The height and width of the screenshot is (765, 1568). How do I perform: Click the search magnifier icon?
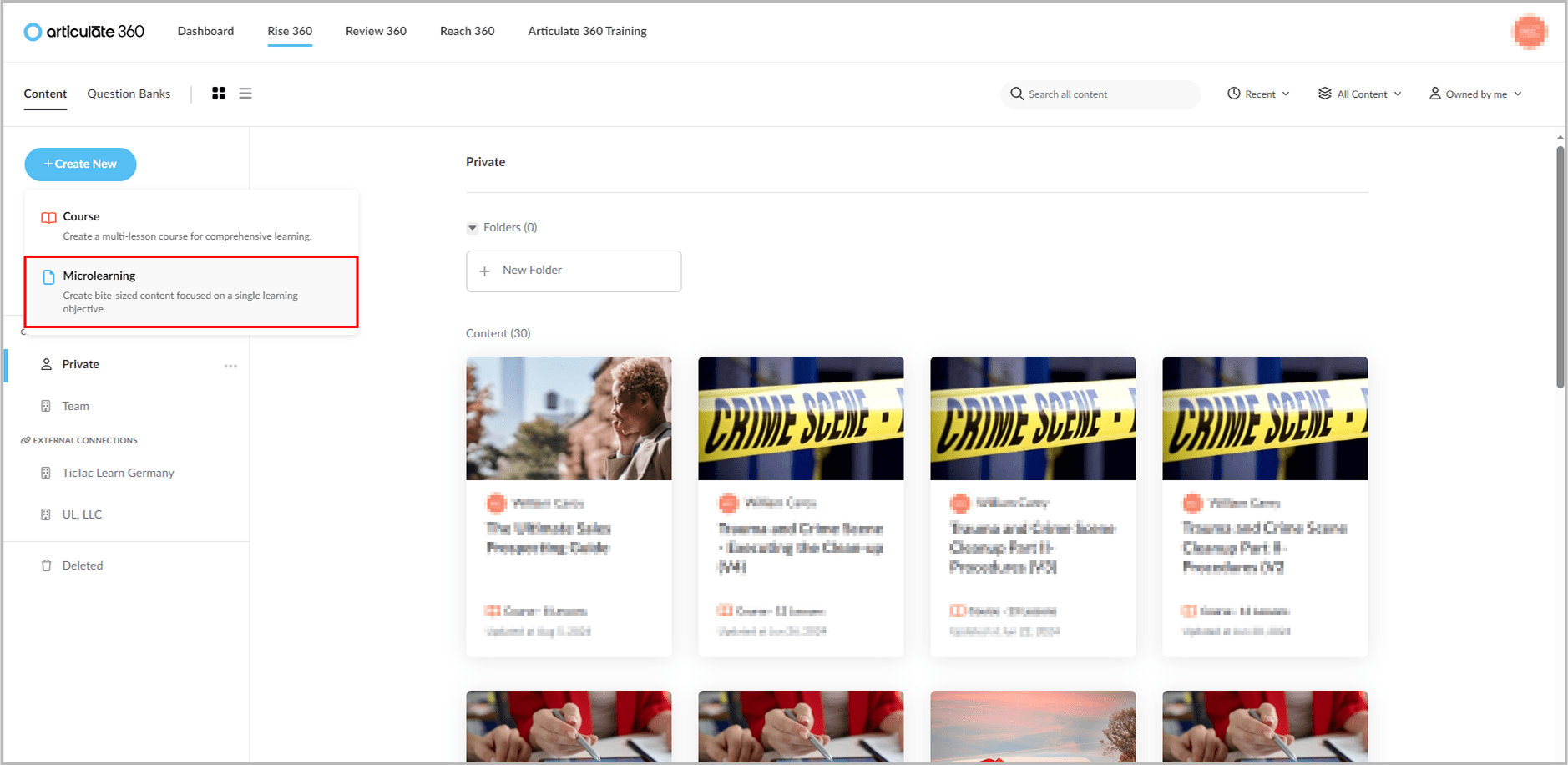point(1017,94)
